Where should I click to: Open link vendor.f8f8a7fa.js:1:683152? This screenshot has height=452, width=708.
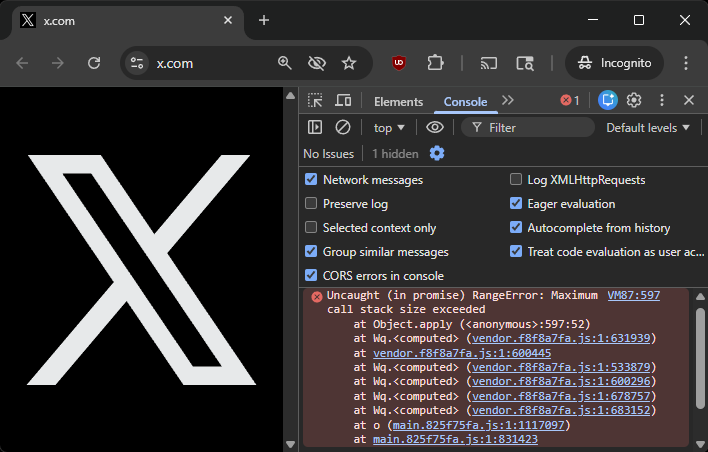pos(561,410)
